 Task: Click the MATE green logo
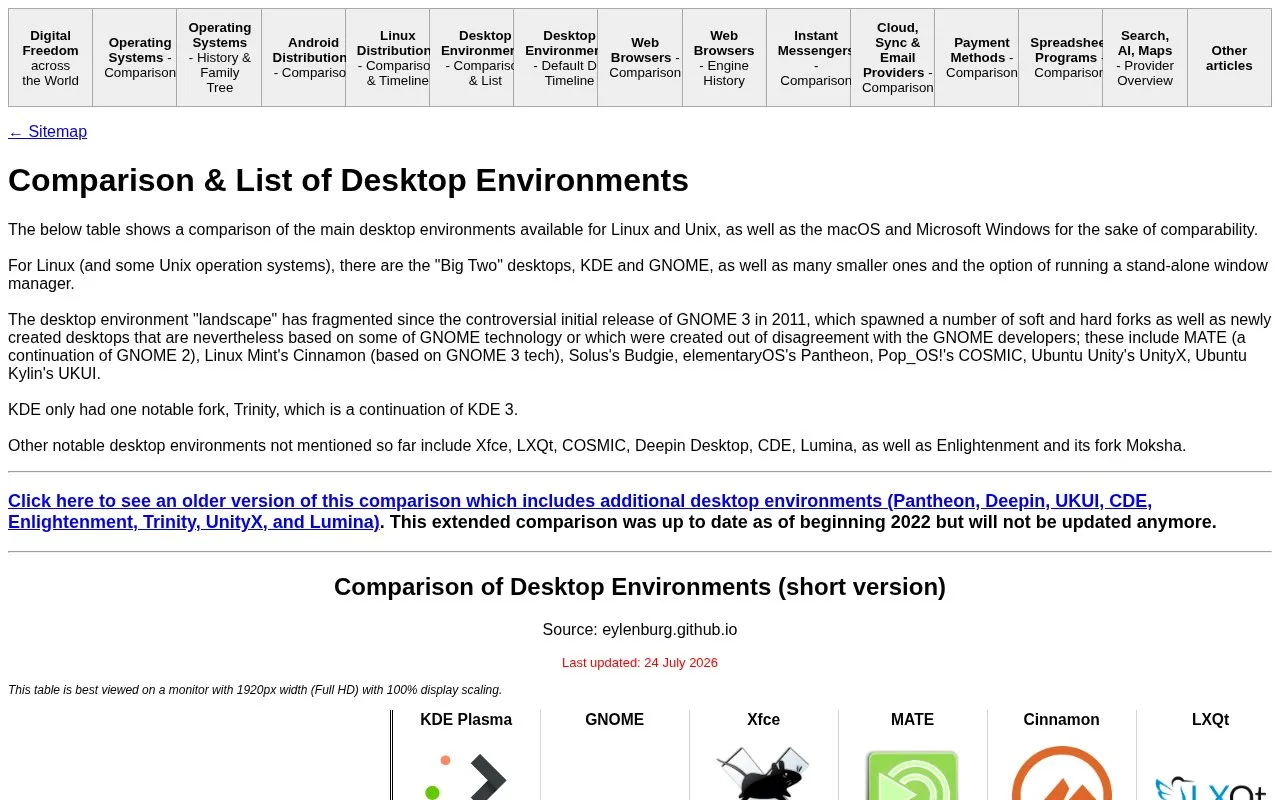pos(912,775)
